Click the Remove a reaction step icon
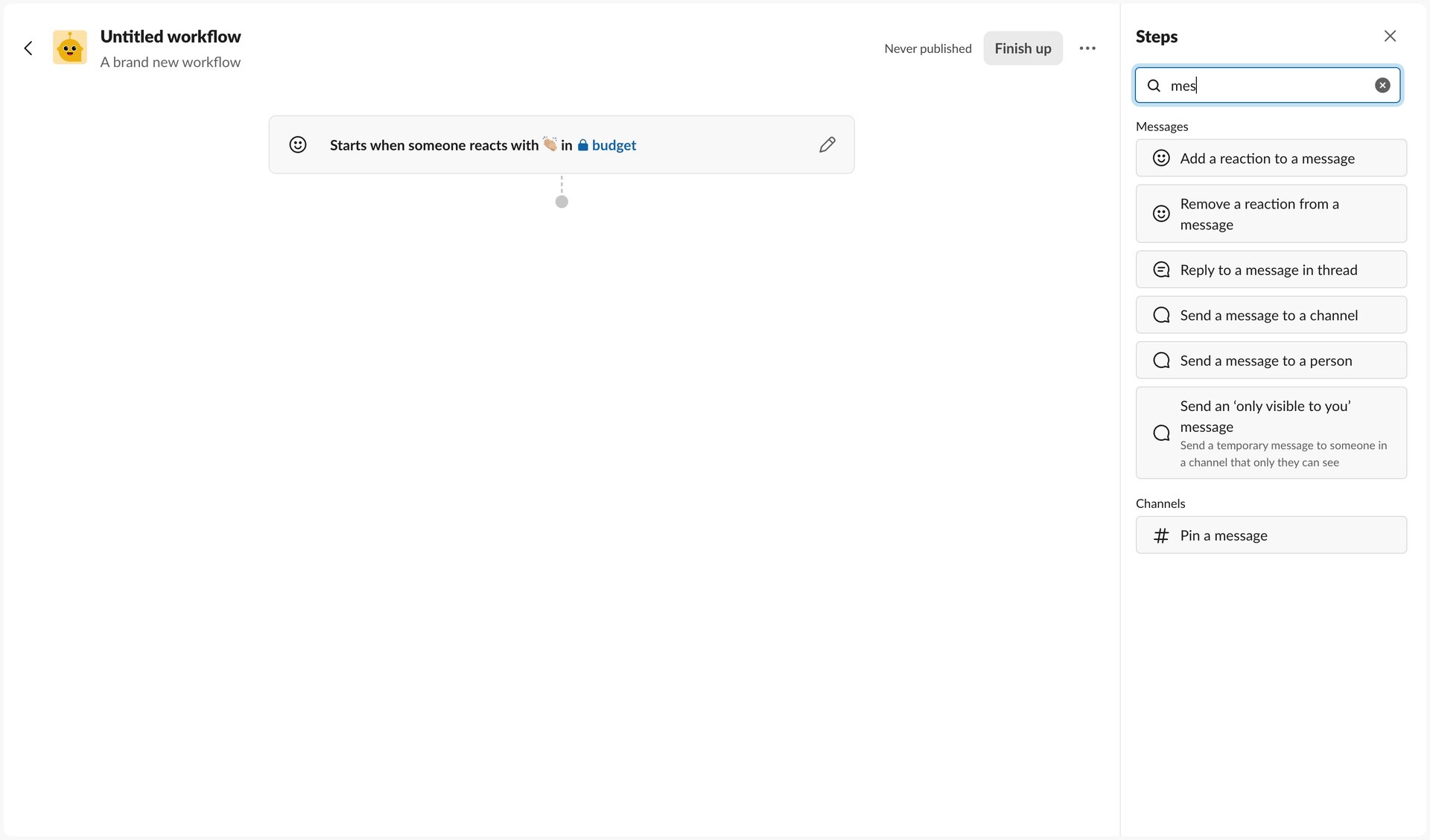Screen dimensions: 1430x840 click(1161, 214)
